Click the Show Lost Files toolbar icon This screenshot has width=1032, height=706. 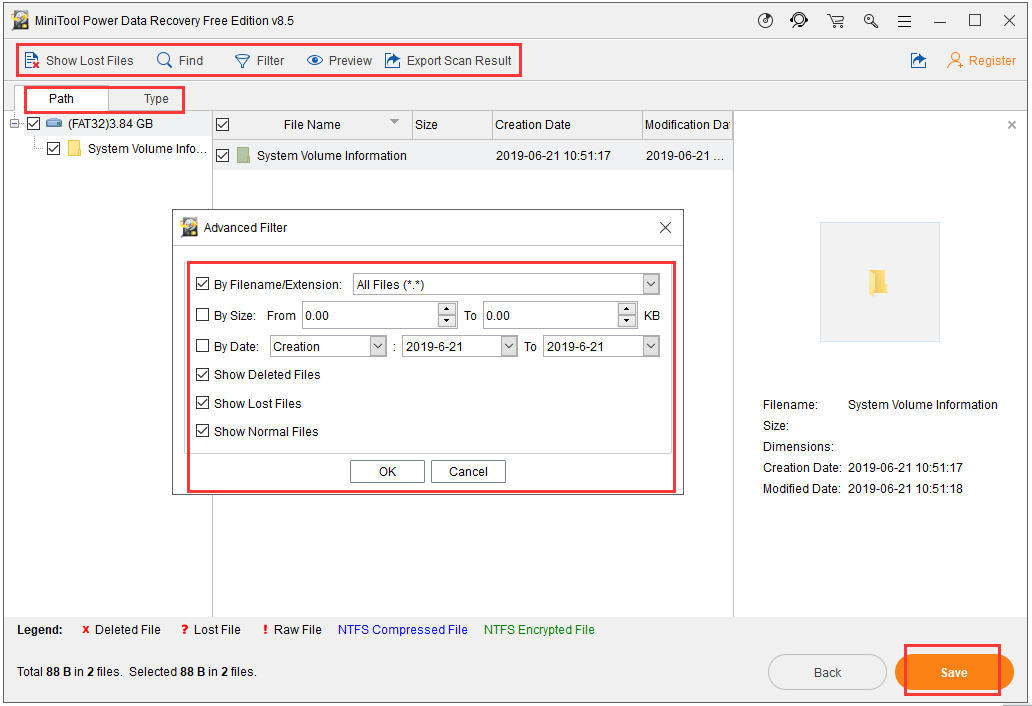[32, 61]
